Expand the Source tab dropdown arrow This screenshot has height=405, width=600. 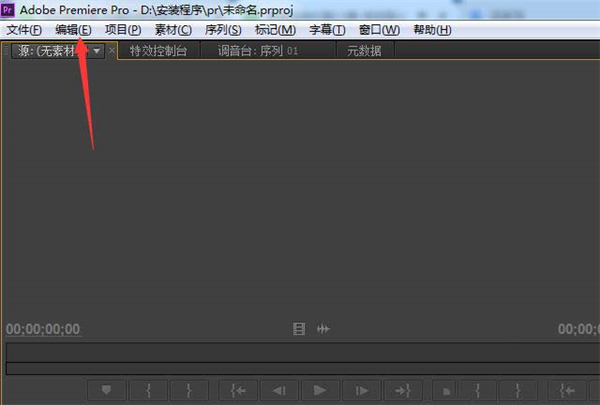click(x=97, y=50)
